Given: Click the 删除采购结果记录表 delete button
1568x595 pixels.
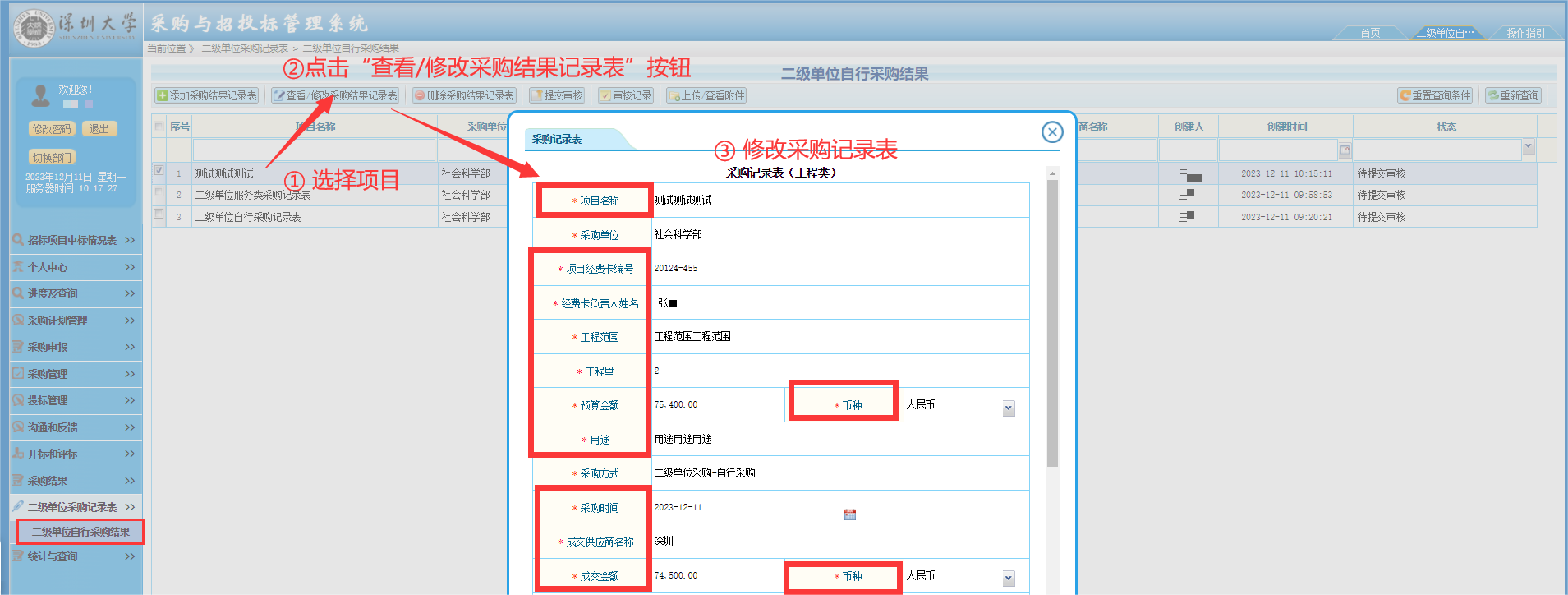Looking at the screenshot, I should [x=464, y=95].
